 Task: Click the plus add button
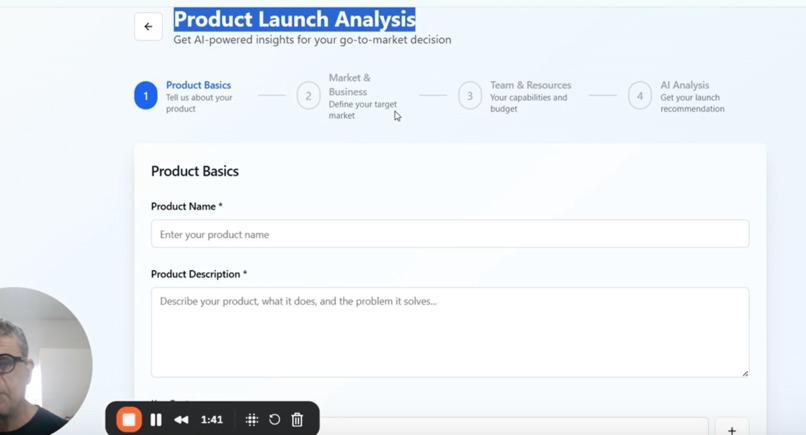coord(731,428)
